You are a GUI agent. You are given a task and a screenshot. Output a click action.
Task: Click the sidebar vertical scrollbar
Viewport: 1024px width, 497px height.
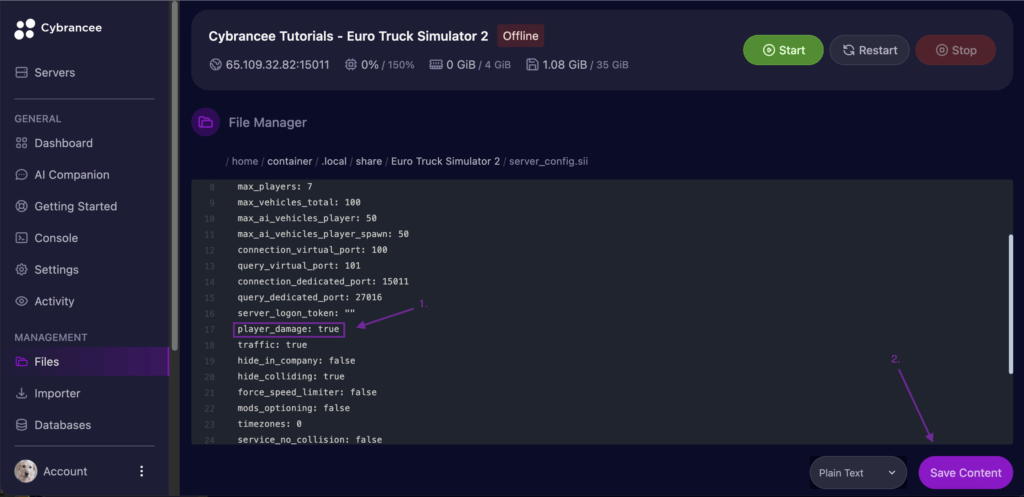[x=174, y=176]
